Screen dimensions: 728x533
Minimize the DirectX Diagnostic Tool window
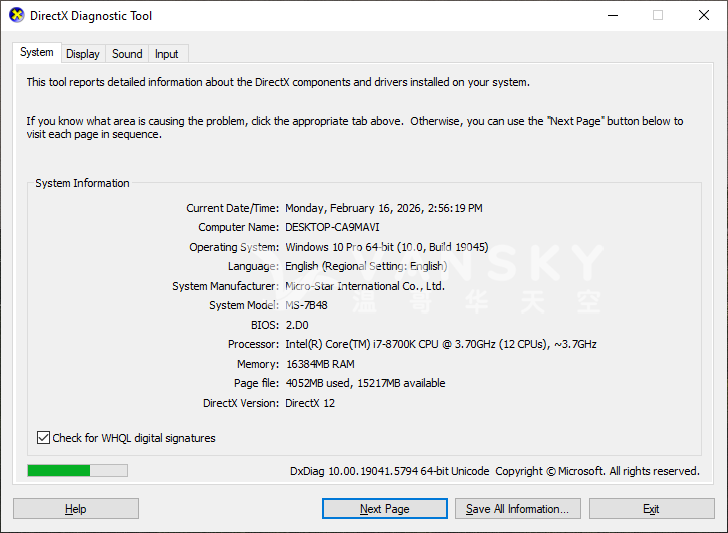click(613, 16)
